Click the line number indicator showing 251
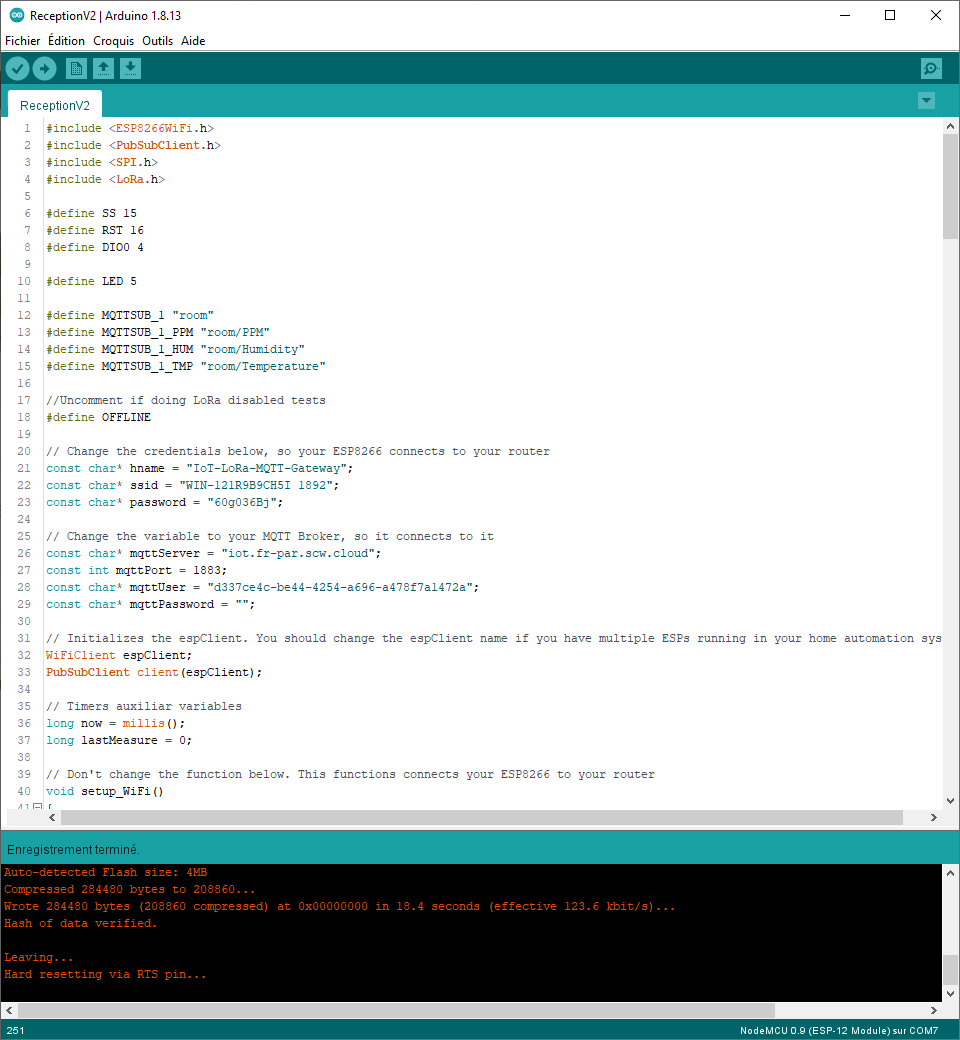This screenshot has height=1040, width=960. [x=16, y=1030]
